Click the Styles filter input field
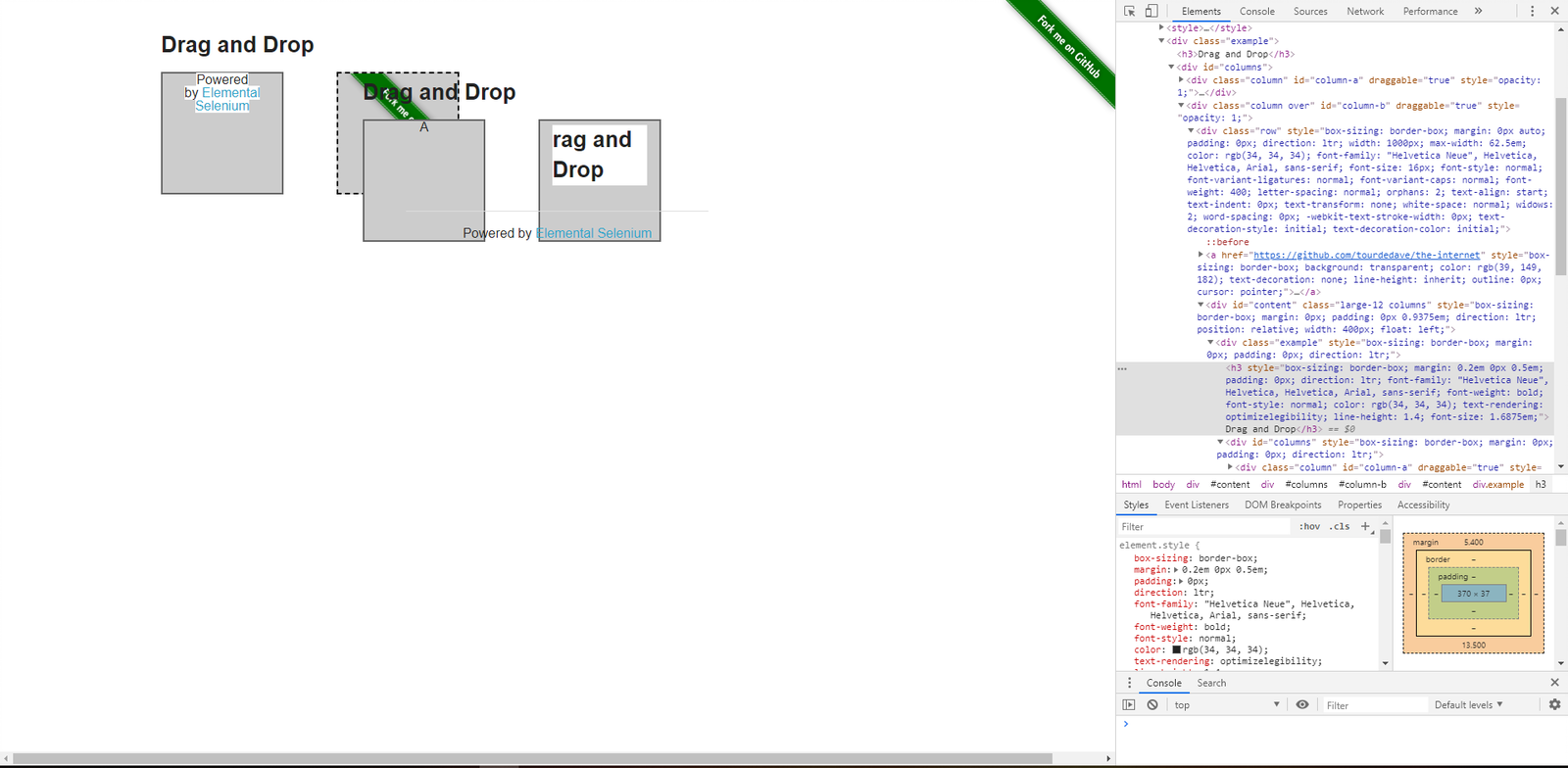This screenshot has width=1568, height=768. click(1205, 526)
